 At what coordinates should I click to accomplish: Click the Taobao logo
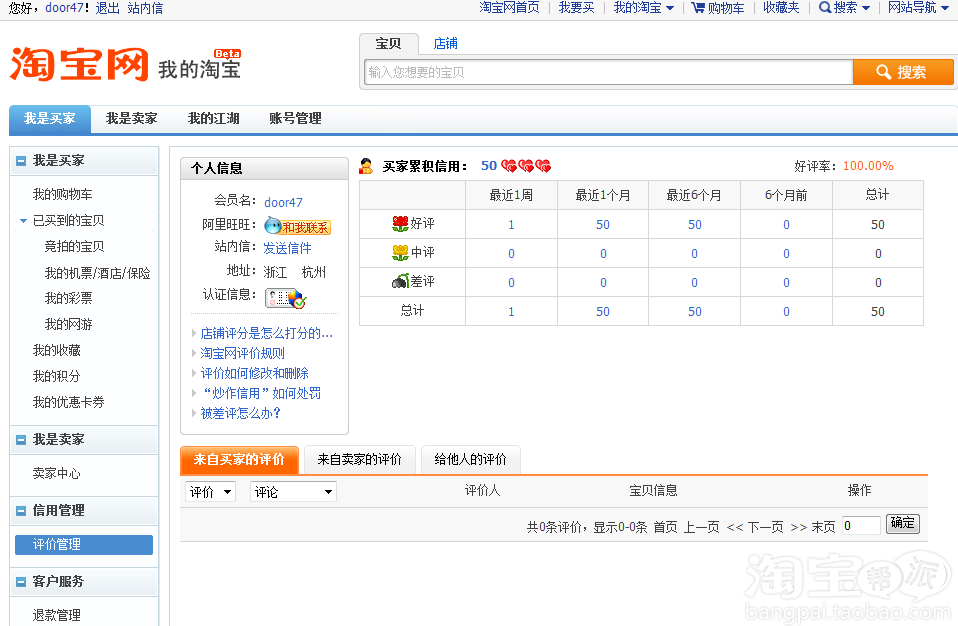coord(79,64)
